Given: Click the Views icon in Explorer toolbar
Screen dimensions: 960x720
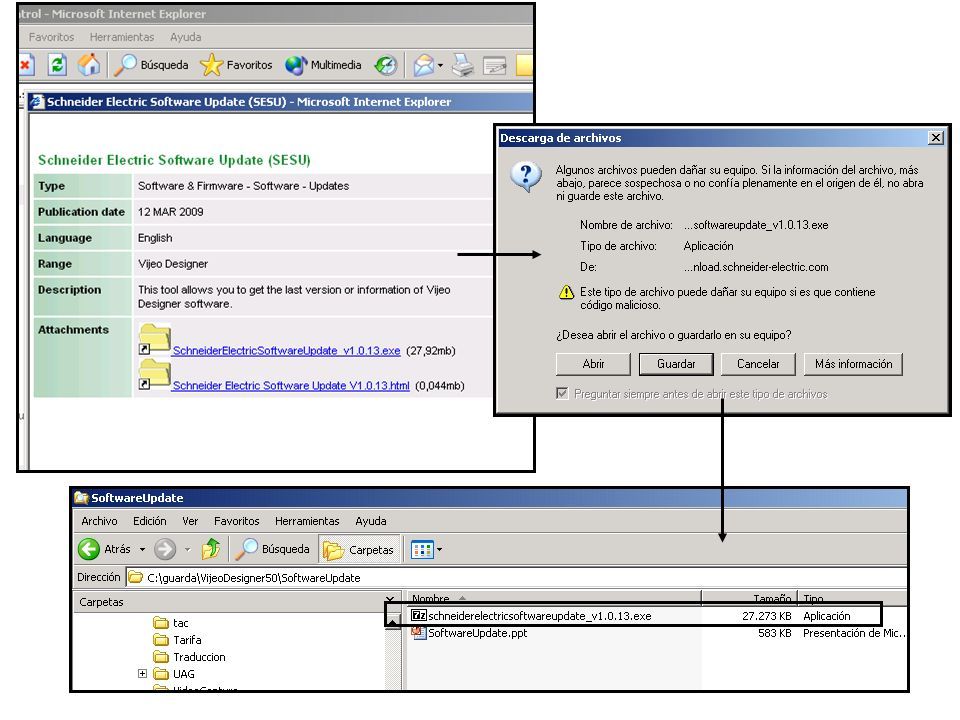Looking at the screenshot, I should click(x=422, y=550).
